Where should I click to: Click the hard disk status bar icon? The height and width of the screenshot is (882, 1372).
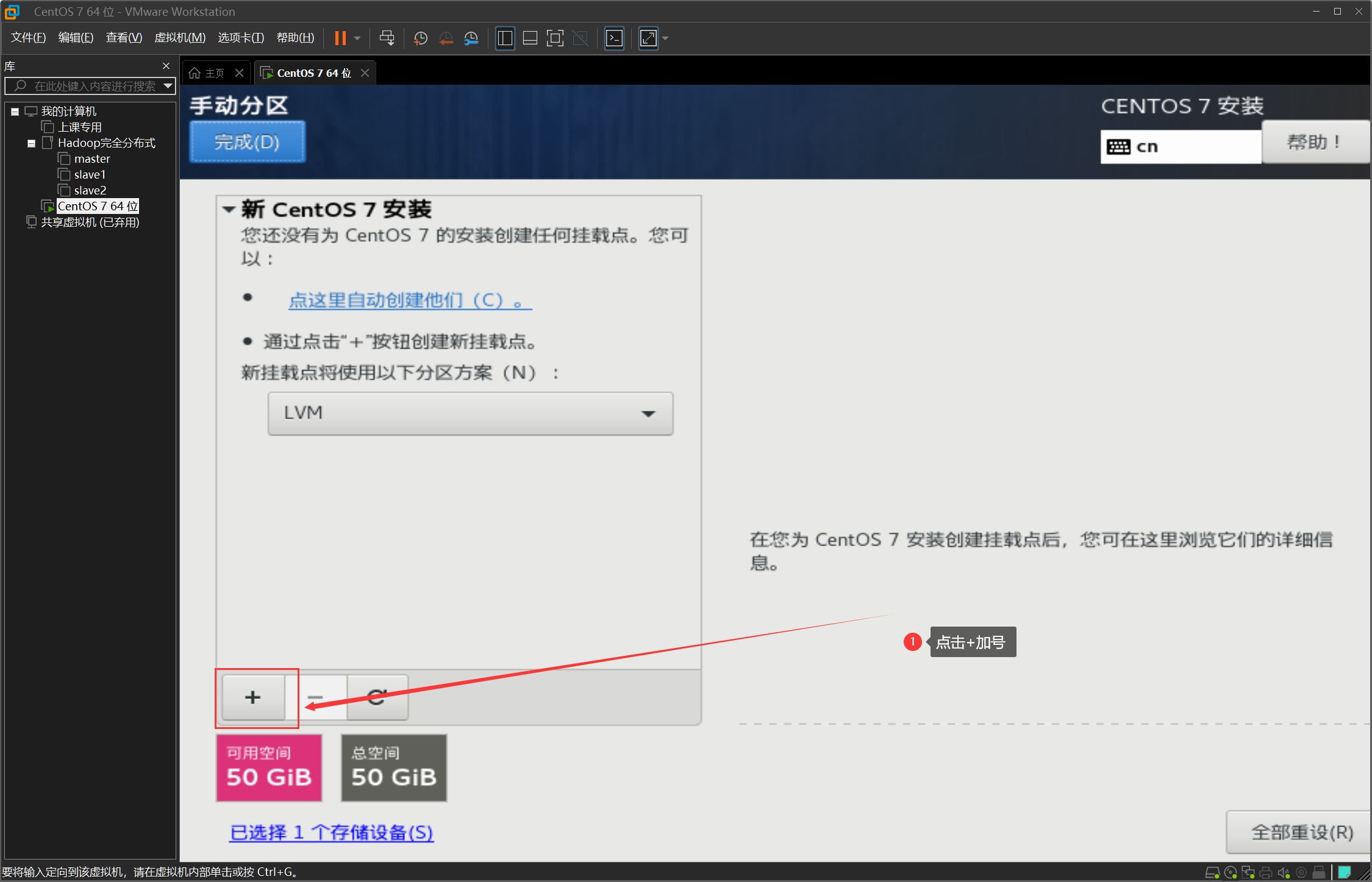point(1212,872)
